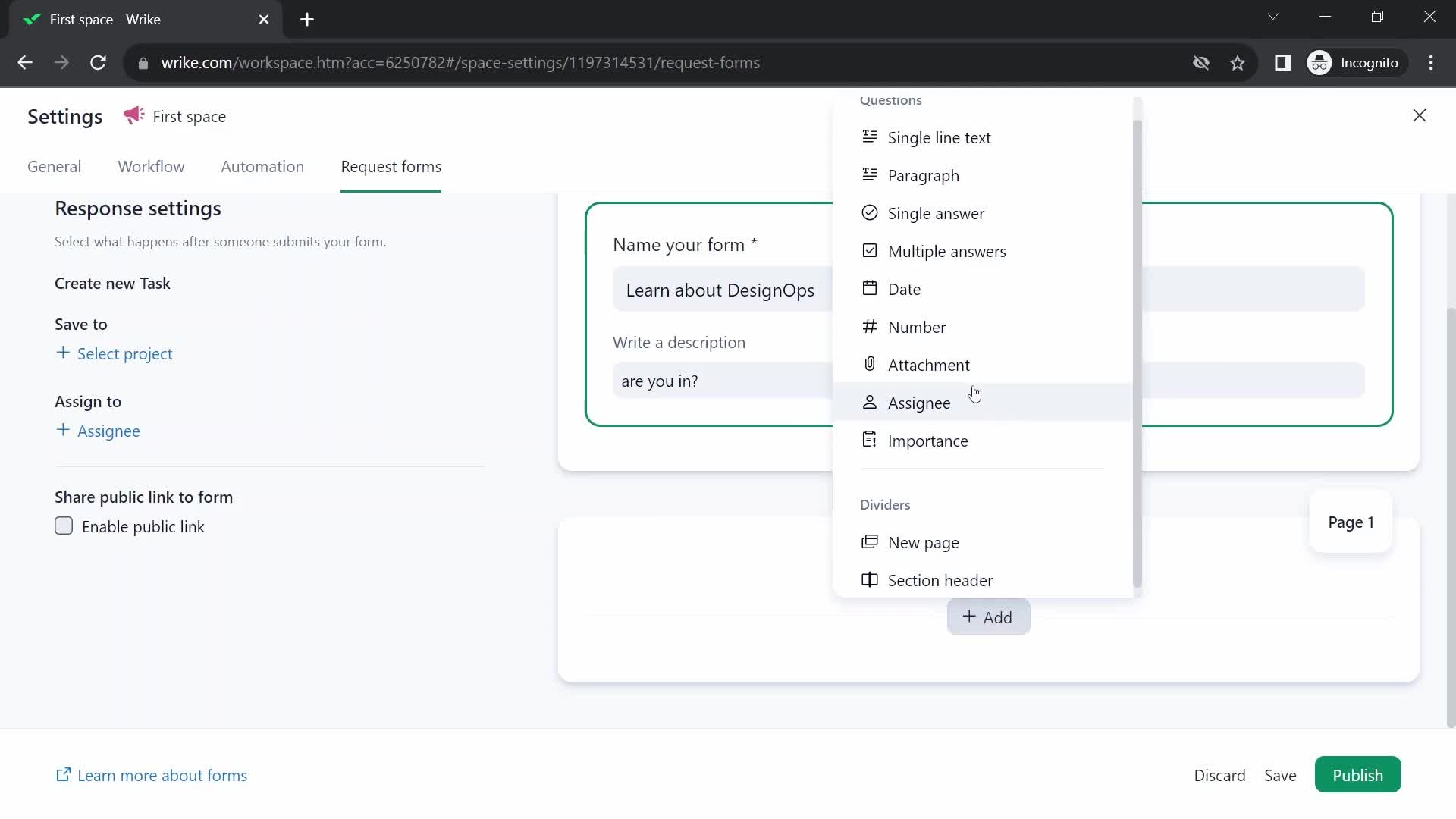Choose Assignee question type

point(982,403)
